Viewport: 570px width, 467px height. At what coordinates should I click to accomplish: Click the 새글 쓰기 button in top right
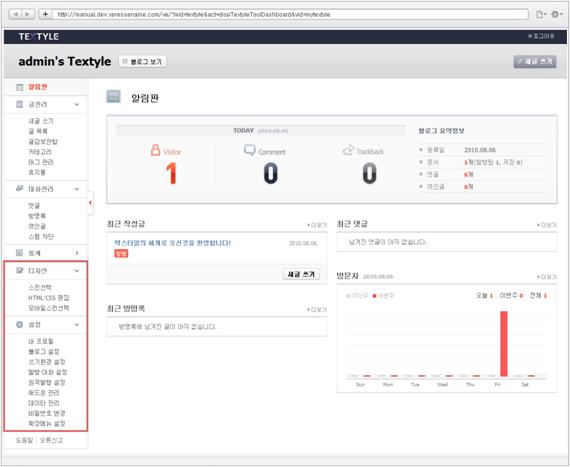tap(535, 61)
